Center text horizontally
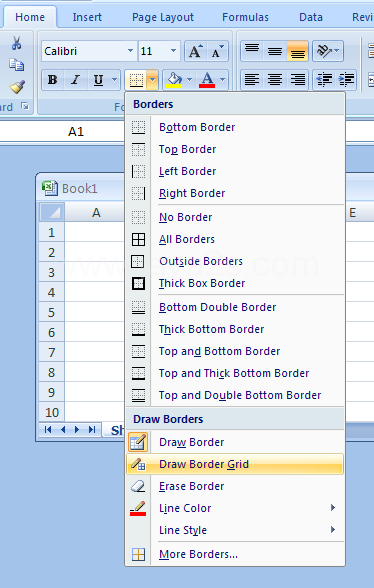The height and width of the screenshot is (588, 374). click(275, 80)
